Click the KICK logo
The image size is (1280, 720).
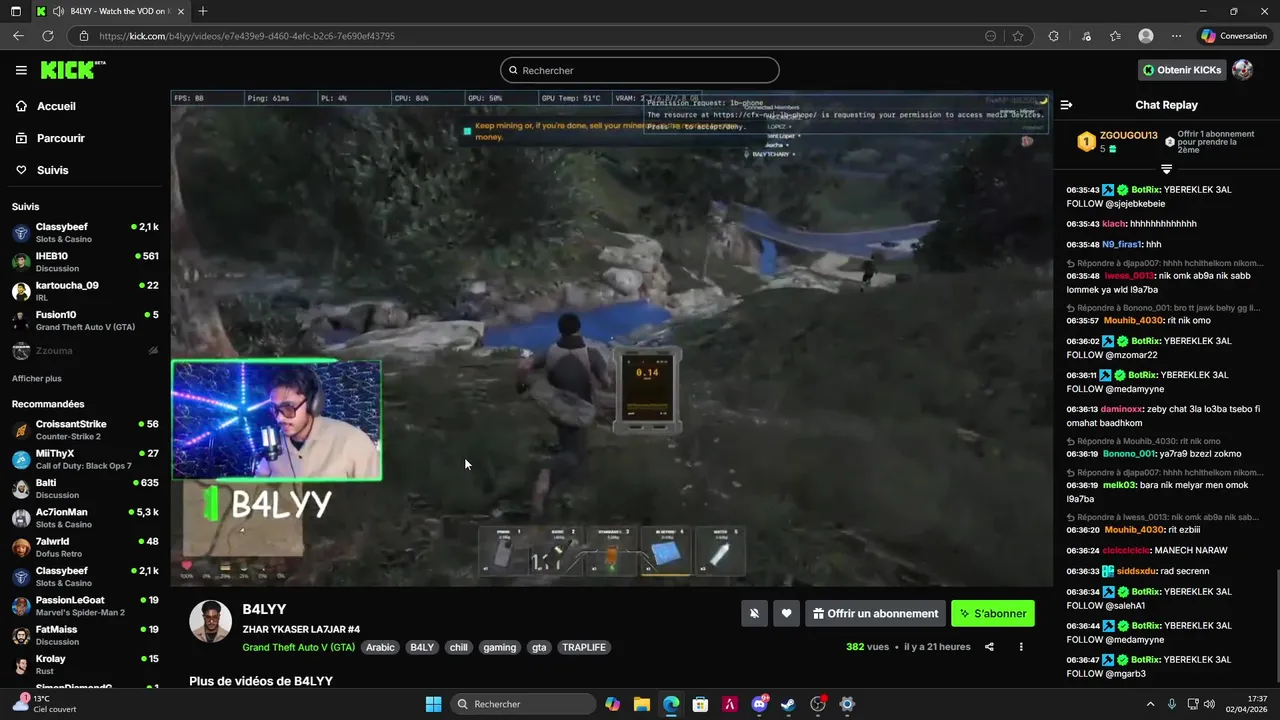tap(72, 70)
